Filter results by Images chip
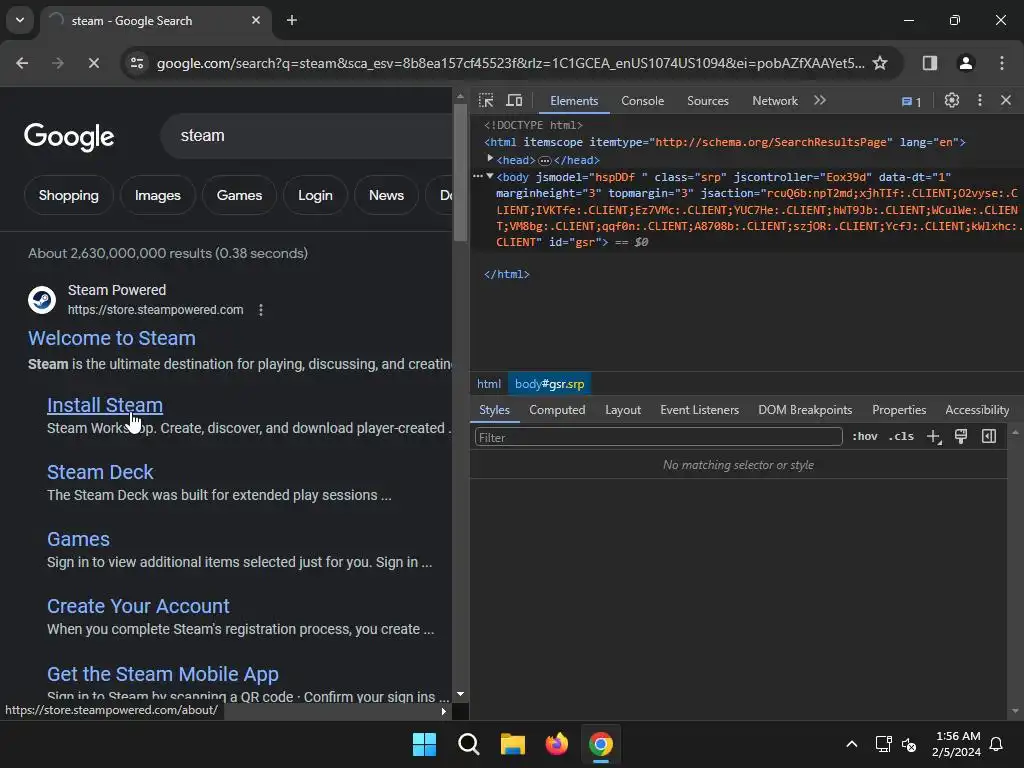1024x768 pixels. click(157, 195)
